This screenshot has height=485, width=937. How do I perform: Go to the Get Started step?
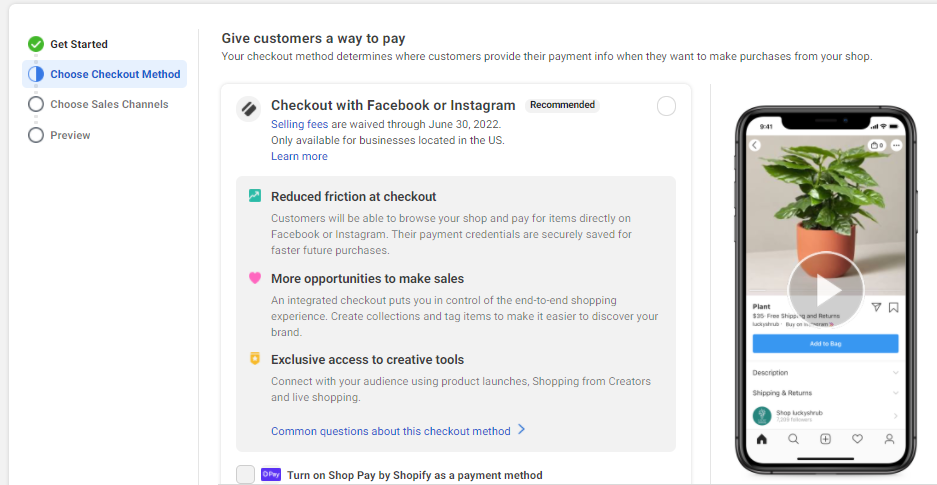(78, 44)
